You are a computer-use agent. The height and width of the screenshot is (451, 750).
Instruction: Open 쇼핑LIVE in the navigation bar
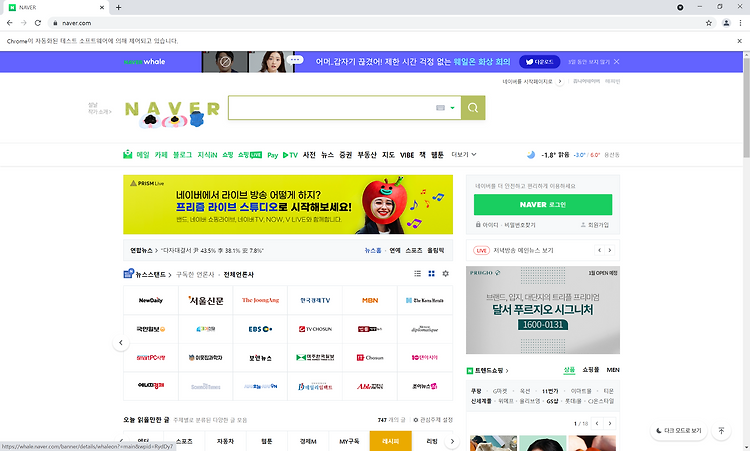point(250,155)
